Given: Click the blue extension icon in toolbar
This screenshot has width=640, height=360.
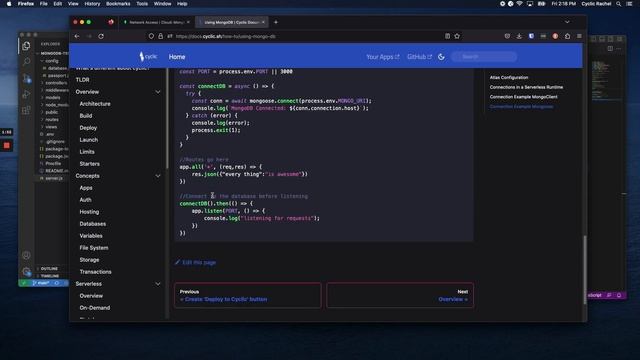Looking at the screenshot, I should point(531,36).
